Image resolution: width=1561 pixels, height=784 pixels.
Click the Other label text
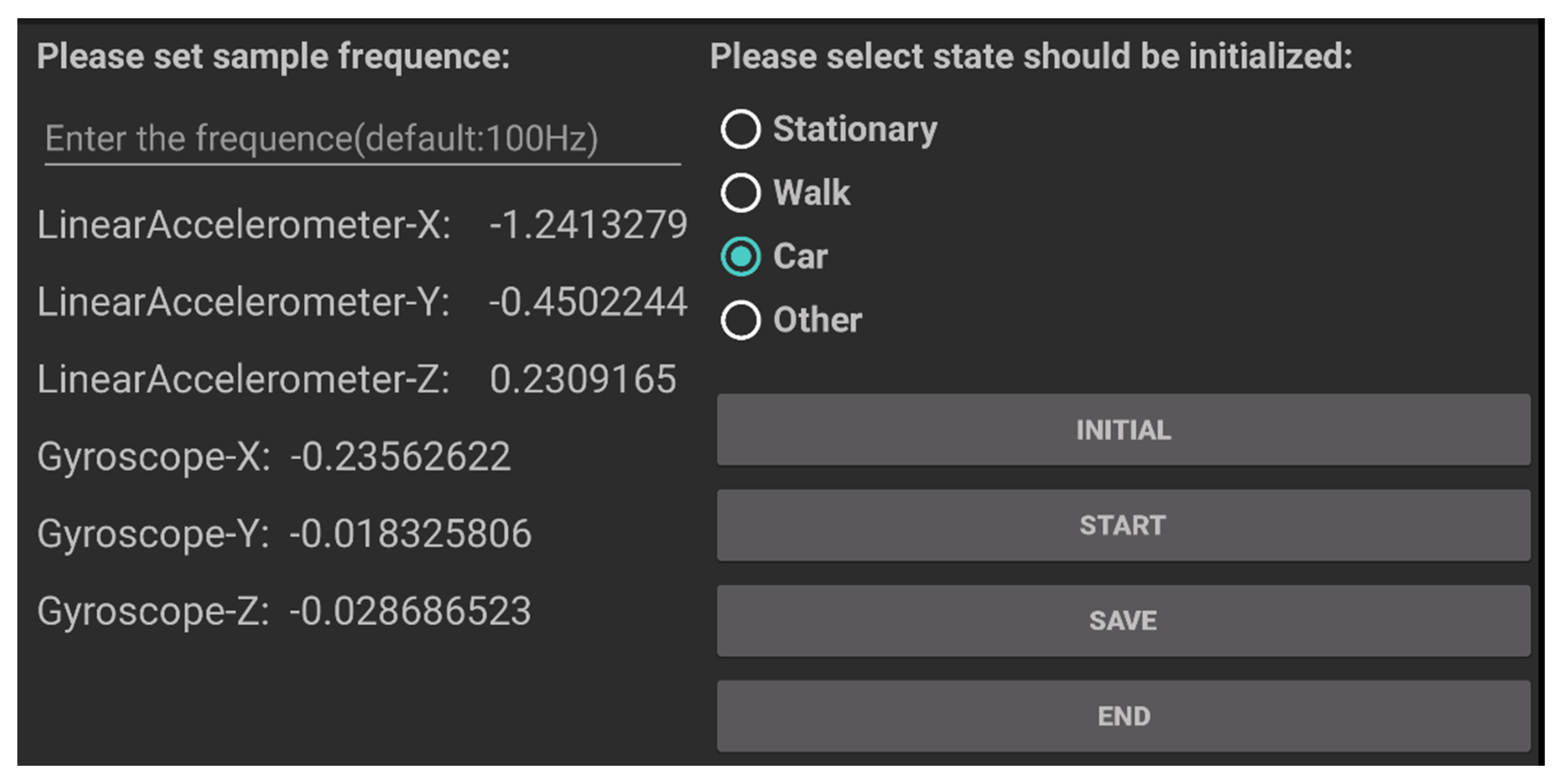click(817, 320)
